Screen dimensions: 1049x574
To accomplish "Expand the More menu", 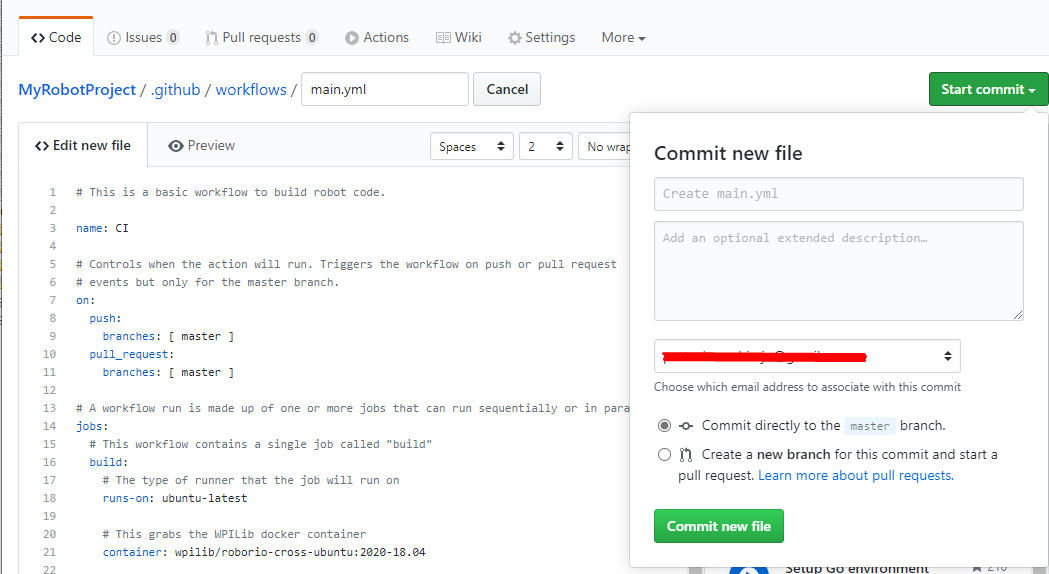I will coord(623,37).
